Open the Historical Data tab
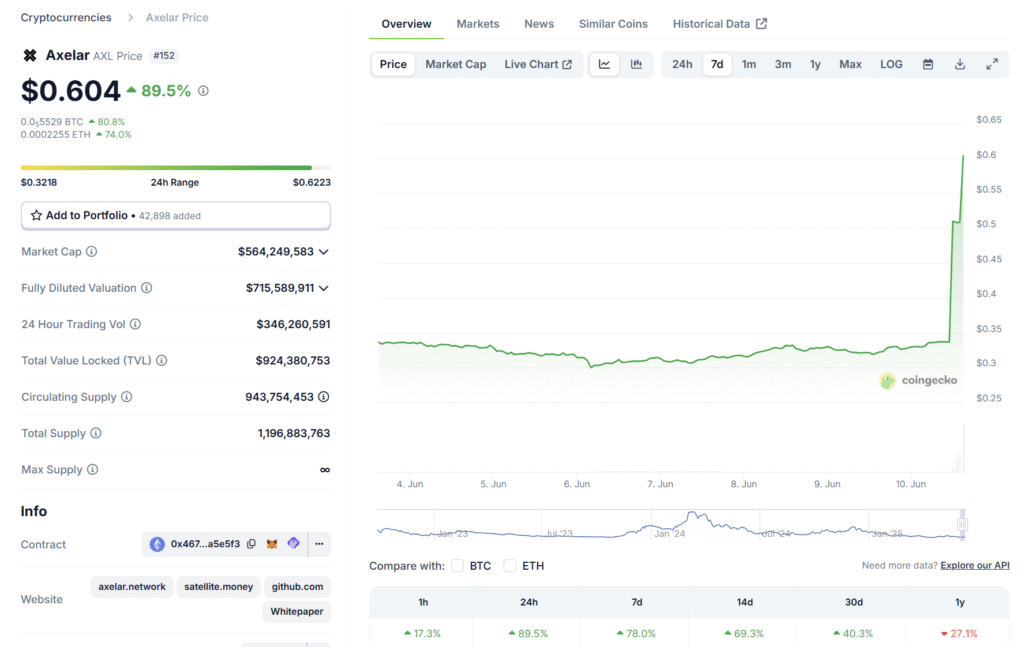This screenshot has height=647, width=1024. pos(719,24)
